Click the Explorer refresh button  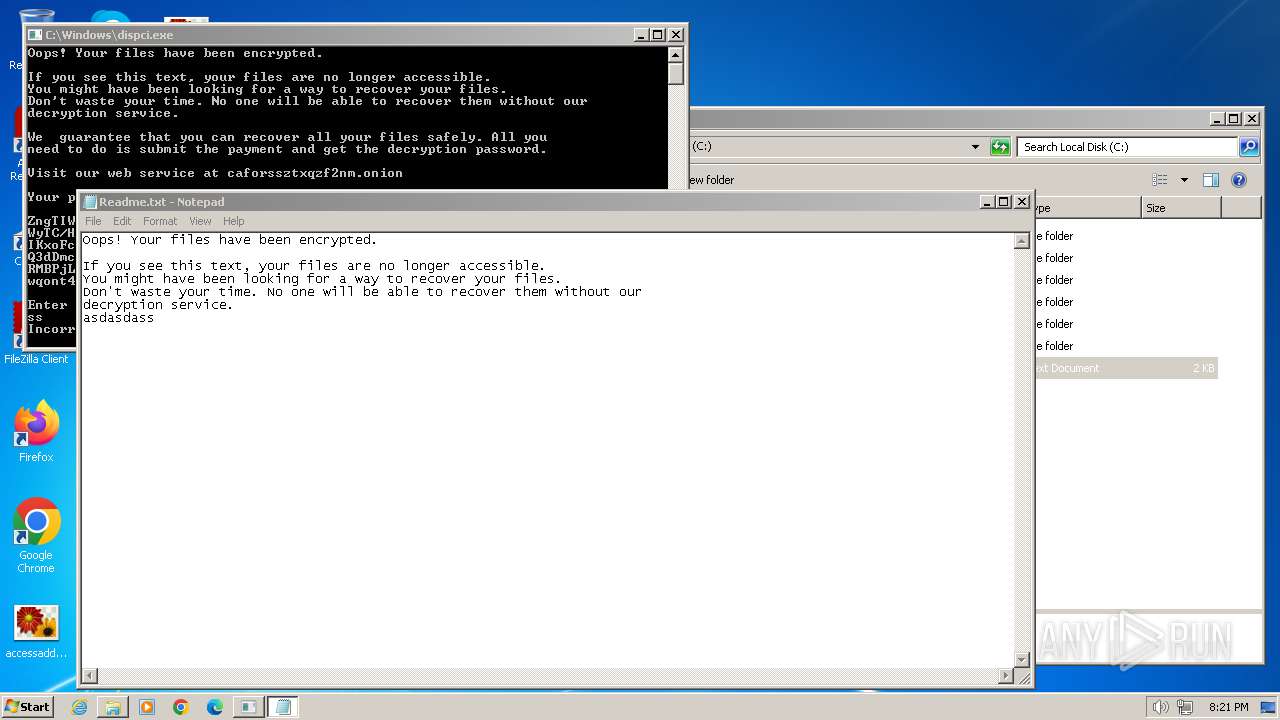1000,147
